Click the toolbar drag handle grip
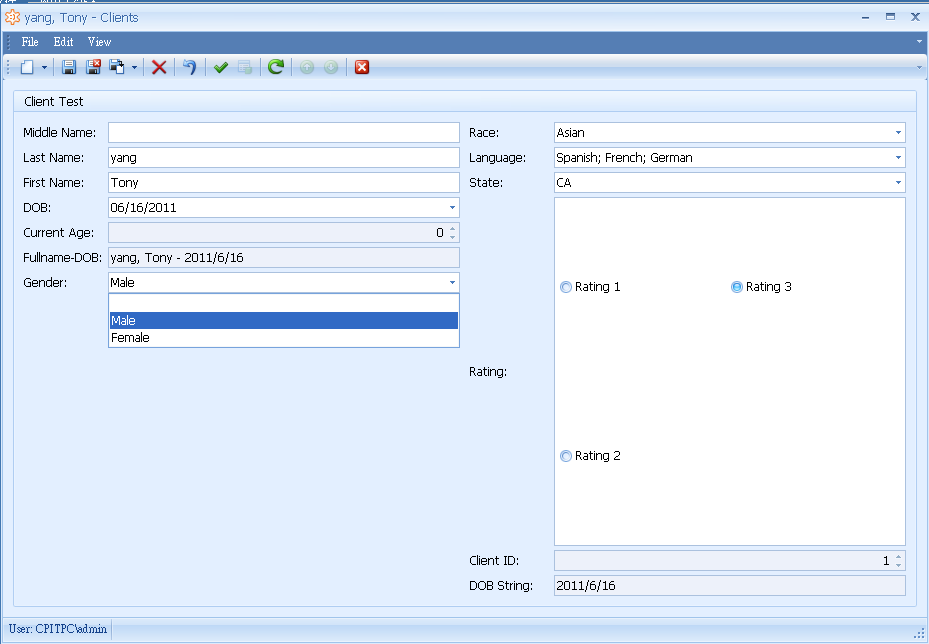The width and height of the screenshot is (929, 644). click(8, 67)
